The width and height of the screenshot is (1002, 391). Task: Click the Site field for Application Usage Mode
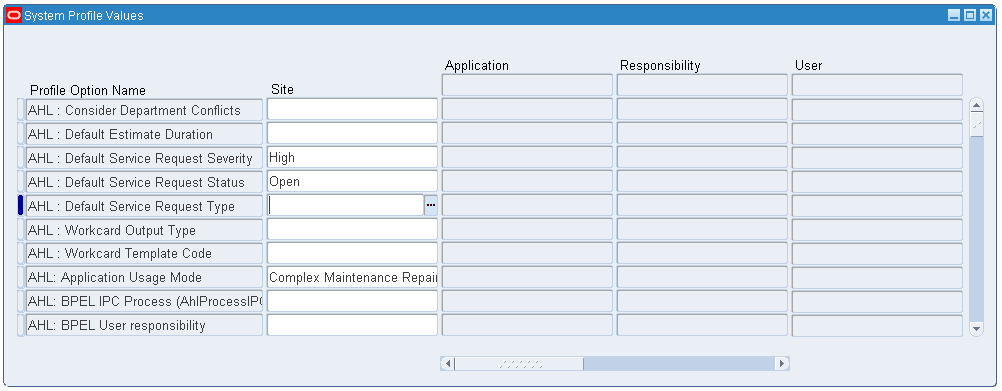pos(352,277)
